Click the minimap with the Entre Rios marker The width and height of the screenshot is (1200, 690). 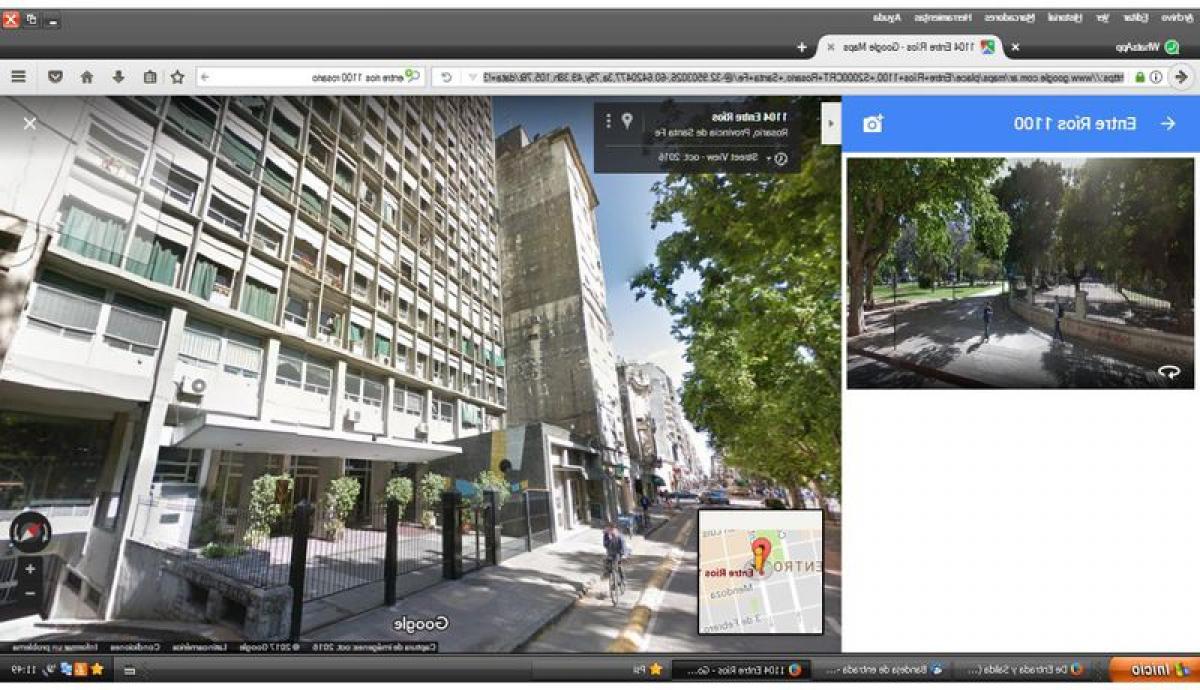(760, 570)
